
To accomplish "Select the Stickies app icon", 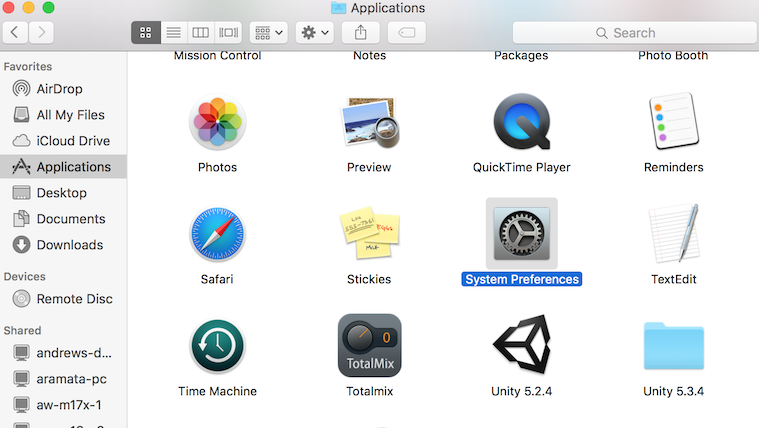I will point(370,233).
